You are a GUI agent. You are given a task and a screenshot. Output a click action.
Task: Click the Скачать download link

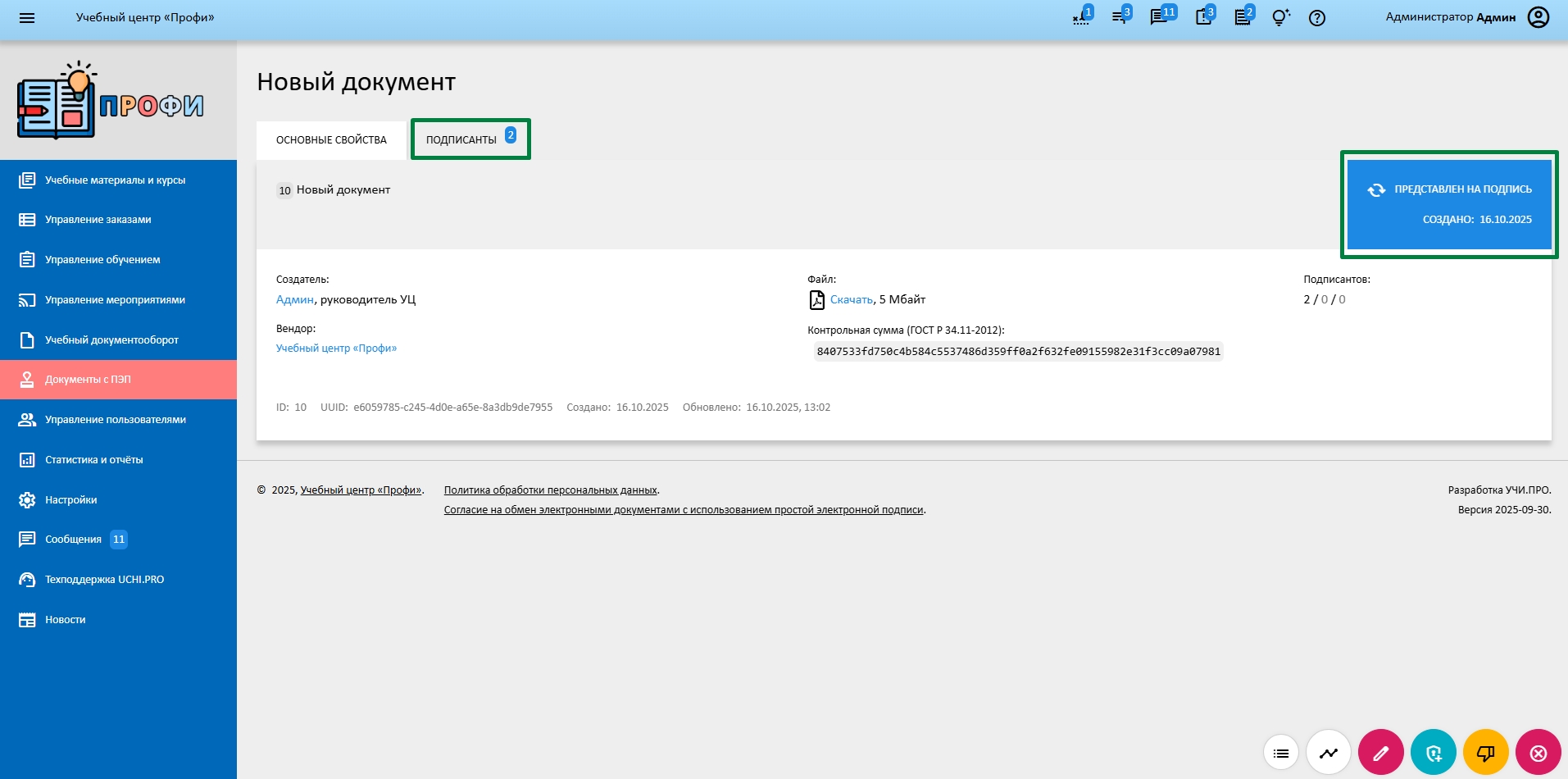(851, 300)
